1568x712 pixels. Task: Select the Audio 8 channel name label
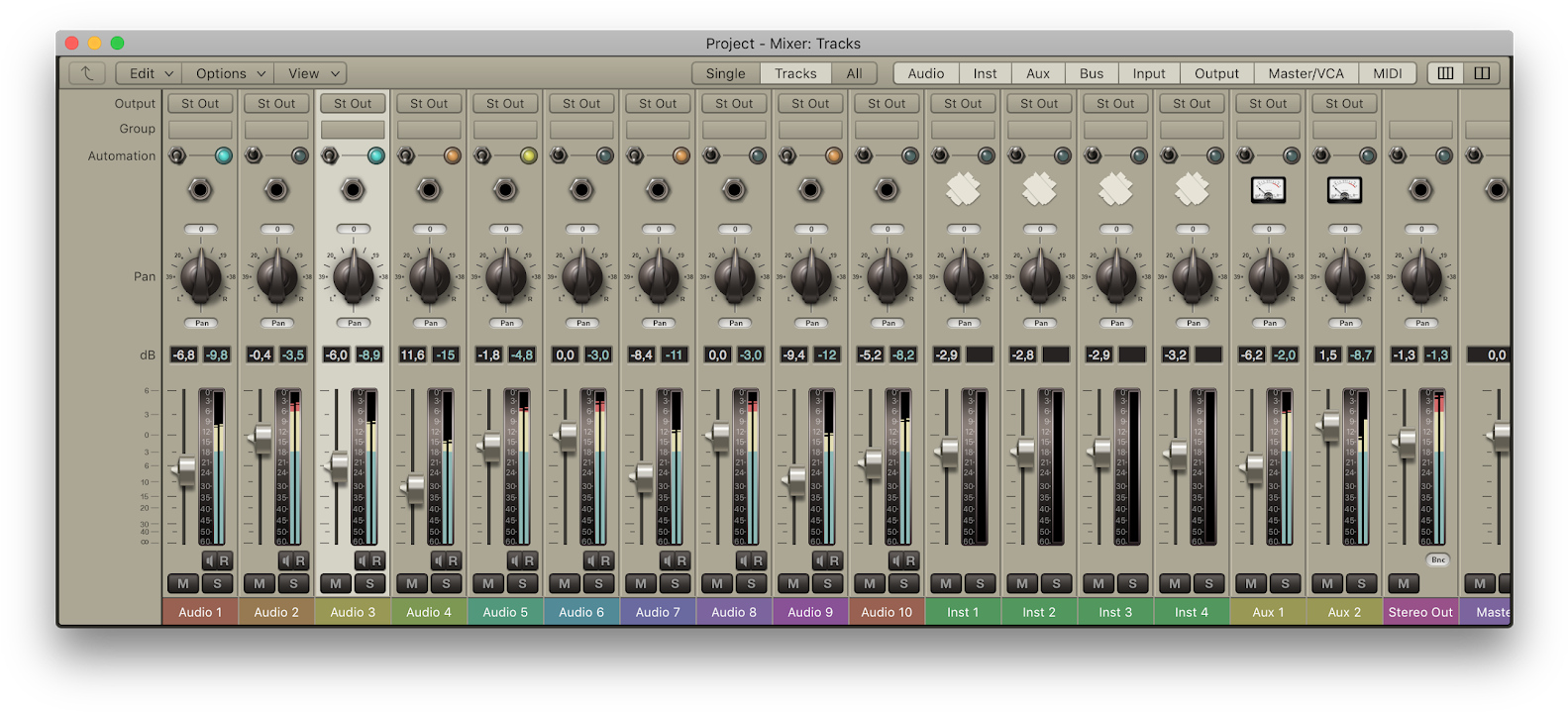(734, 612)
